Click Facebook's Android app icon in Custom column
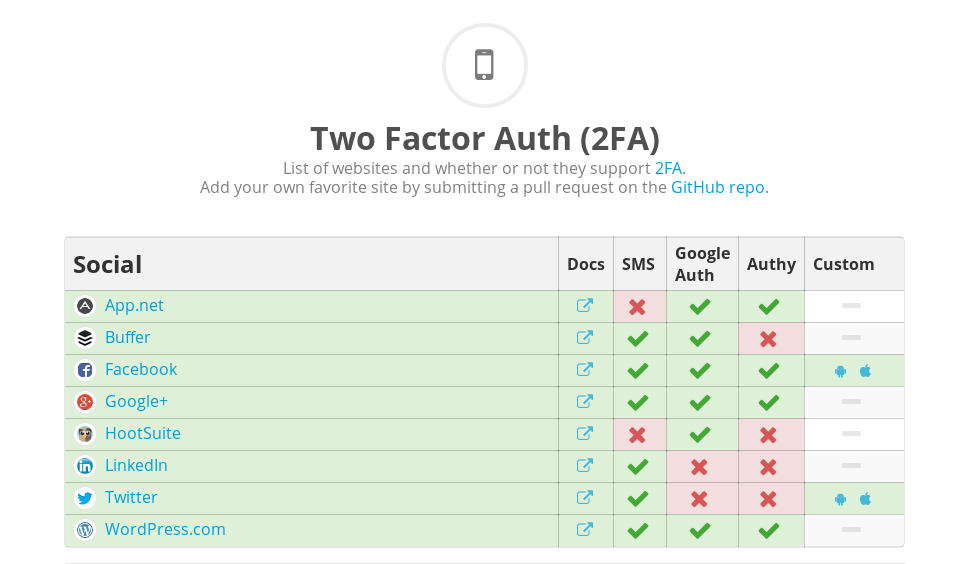Image resolution: width=965 pixels, height=564 pixels. pos(840,371)
